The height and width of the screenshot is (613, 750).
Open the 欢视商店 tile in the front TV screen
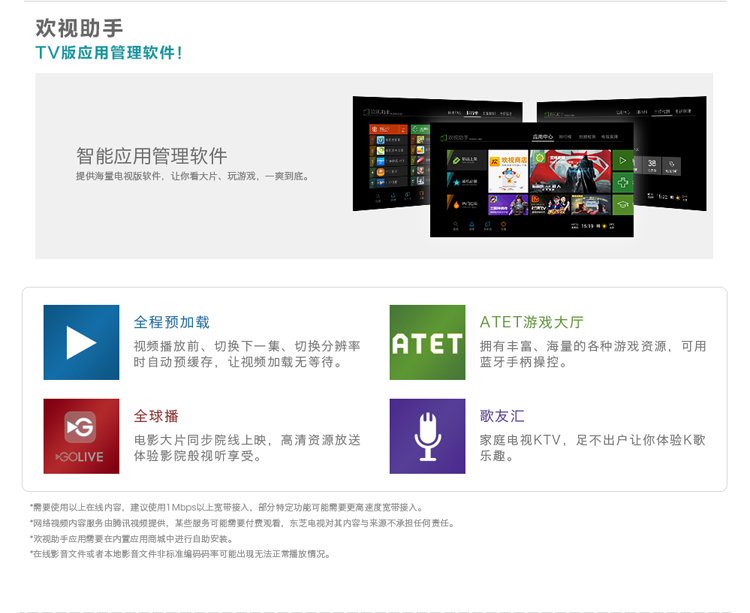pyautogui.click(x=508, y=171)
